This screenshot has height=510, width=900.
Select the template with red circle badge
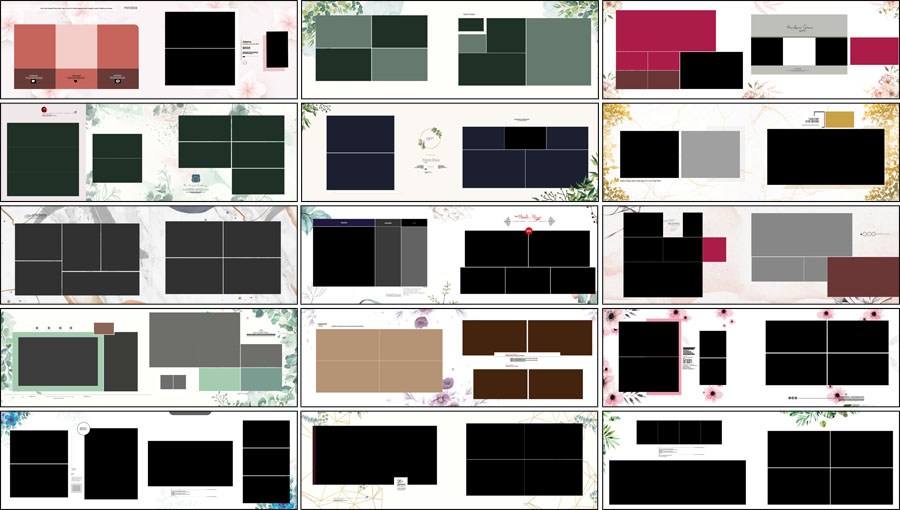click(x=450, y=255)
